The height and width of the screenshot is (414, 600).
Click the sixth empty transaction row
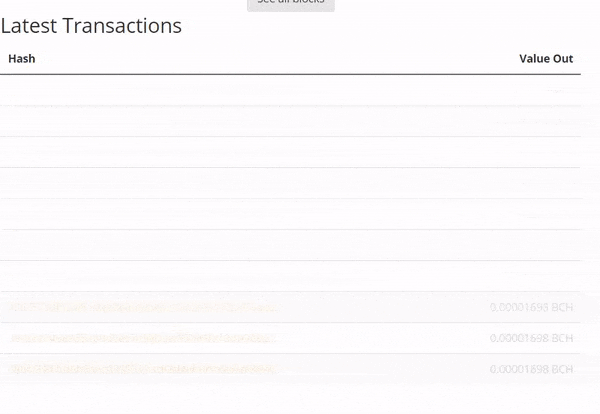(290, 245)
